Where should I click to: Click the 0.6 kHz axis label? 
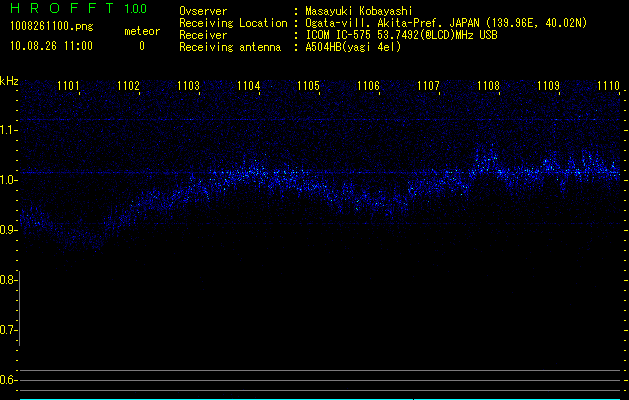coord(8,380)
